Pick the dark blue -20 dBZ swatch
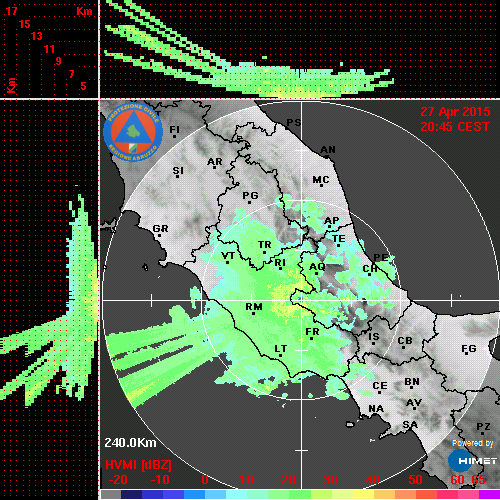Screen dimensions: 500x500 click(131, 494)
